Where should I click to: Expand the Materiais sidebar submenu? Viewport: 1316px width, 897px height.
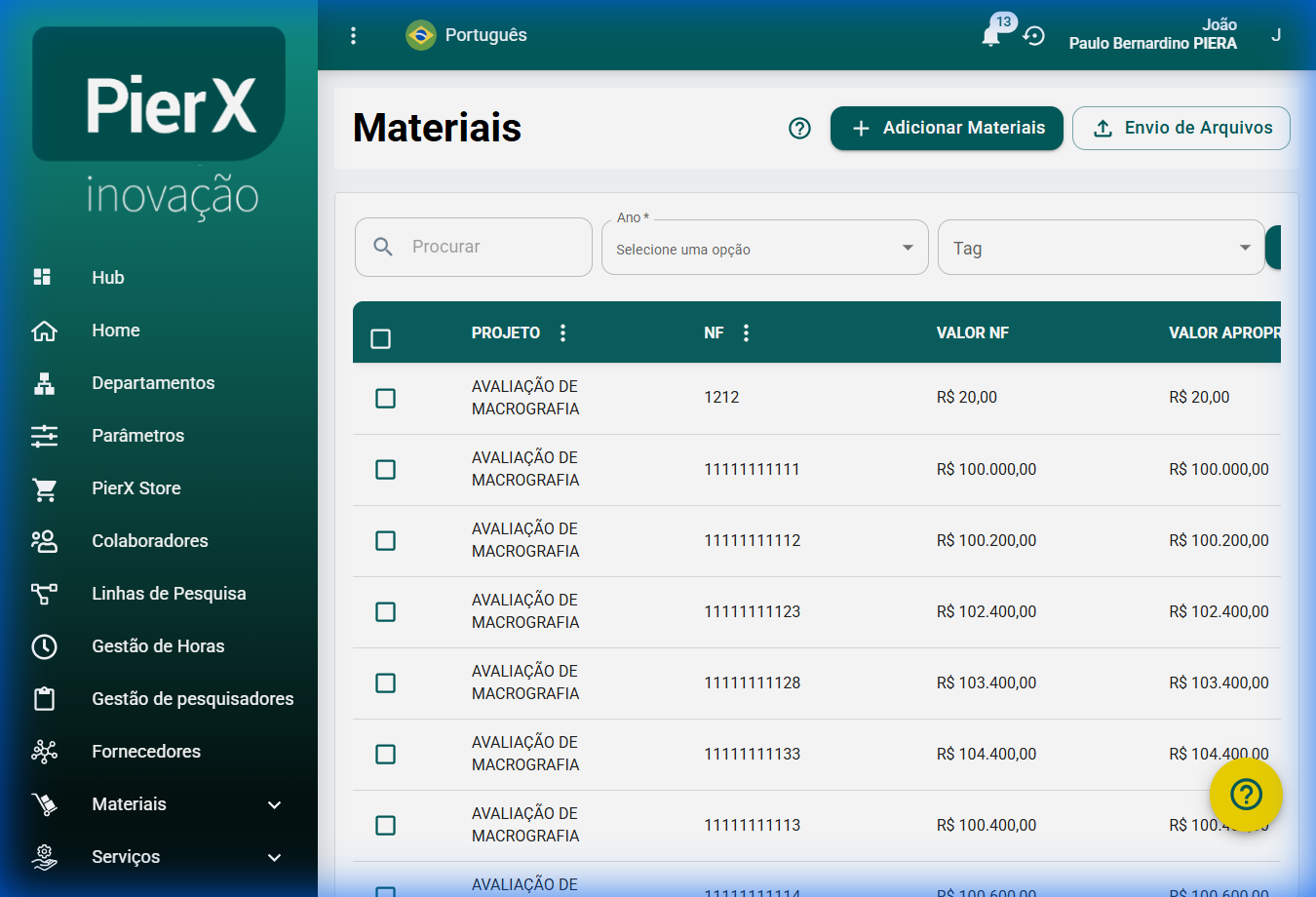click(274, 804)
